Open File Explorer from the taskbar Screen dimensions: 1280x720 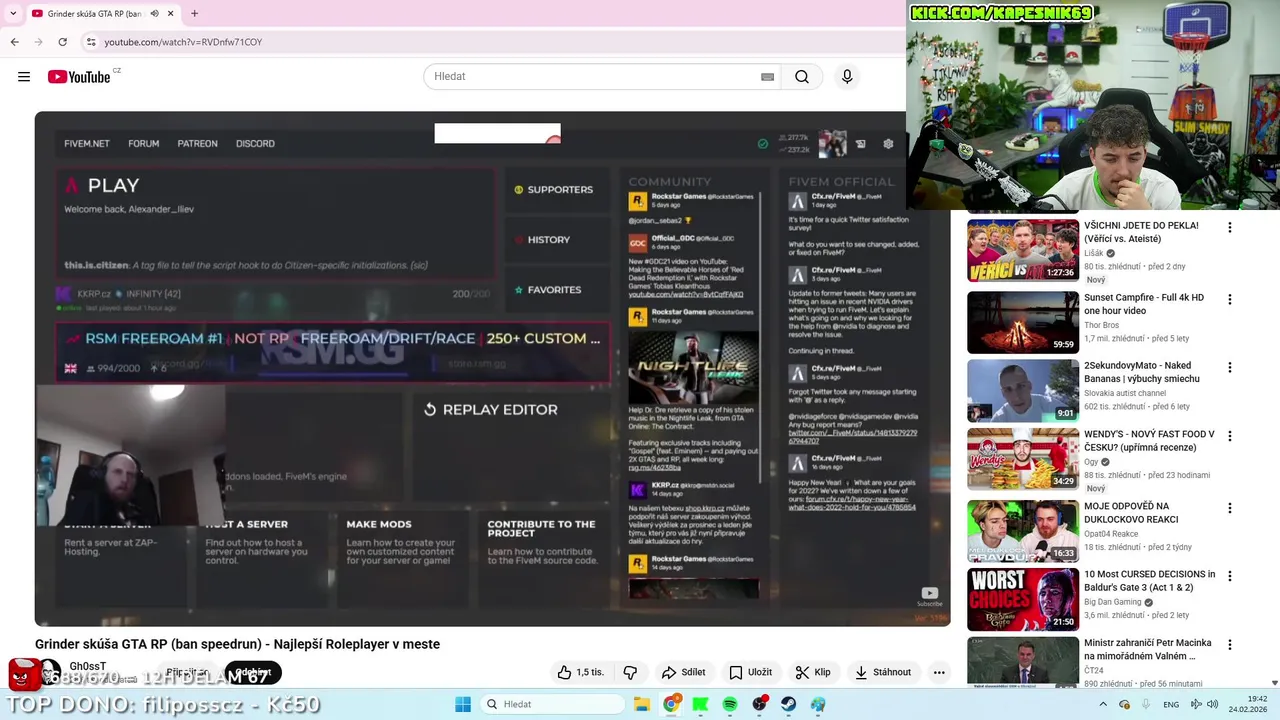point(642,704)
